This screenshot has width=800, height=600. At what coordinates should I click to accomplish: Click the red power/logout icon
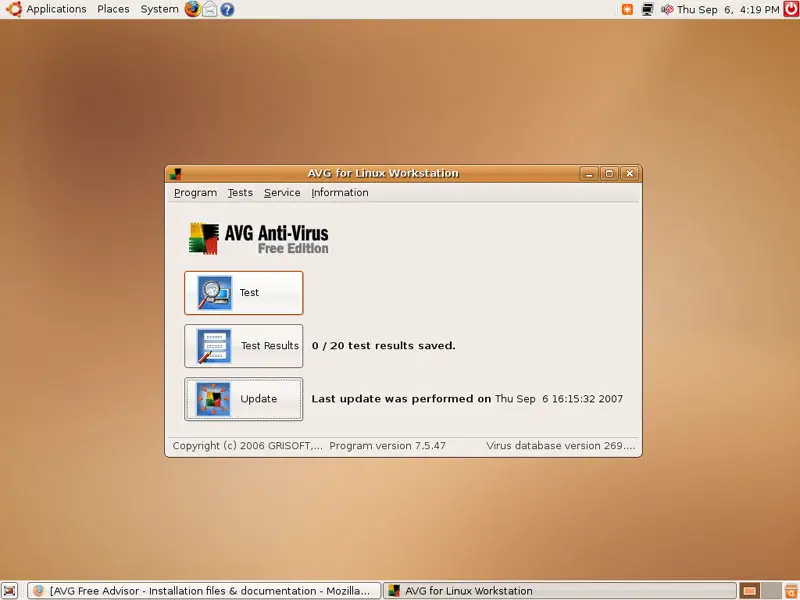pyautogui.click(x=790, y=9)
